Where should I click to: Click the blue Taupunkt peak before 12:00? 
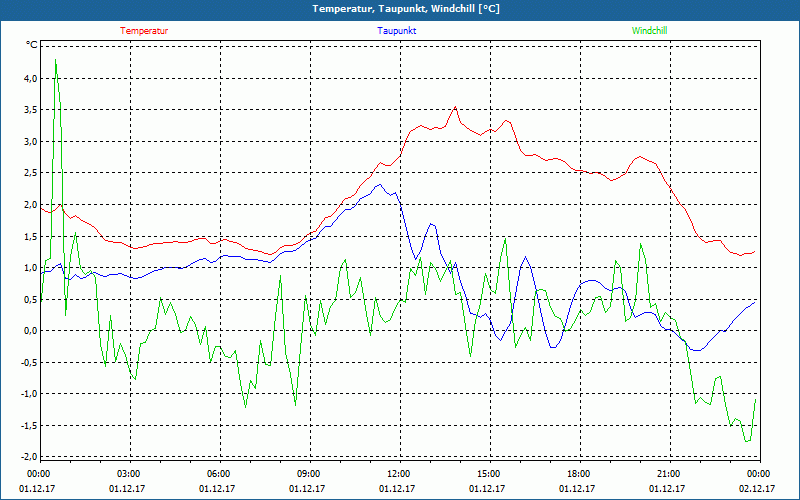tap(379, 185)
